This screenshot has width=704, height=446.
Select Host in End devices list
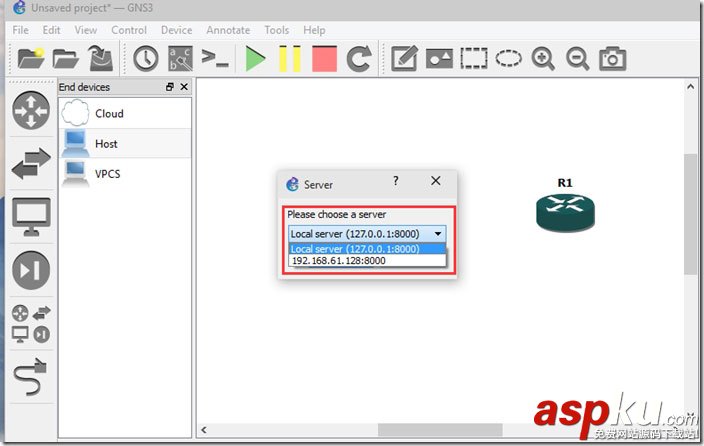[125, 143]
